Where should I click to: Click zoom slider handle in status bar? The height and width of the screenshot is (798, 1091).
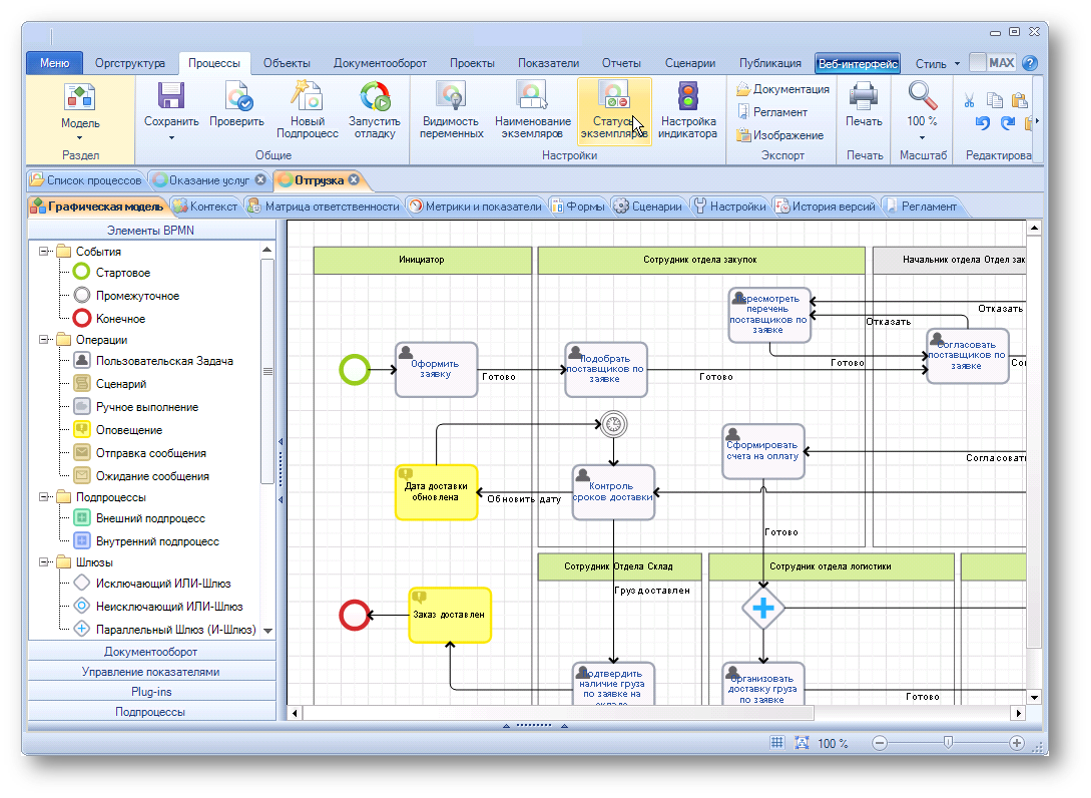[x=948, y=742]
